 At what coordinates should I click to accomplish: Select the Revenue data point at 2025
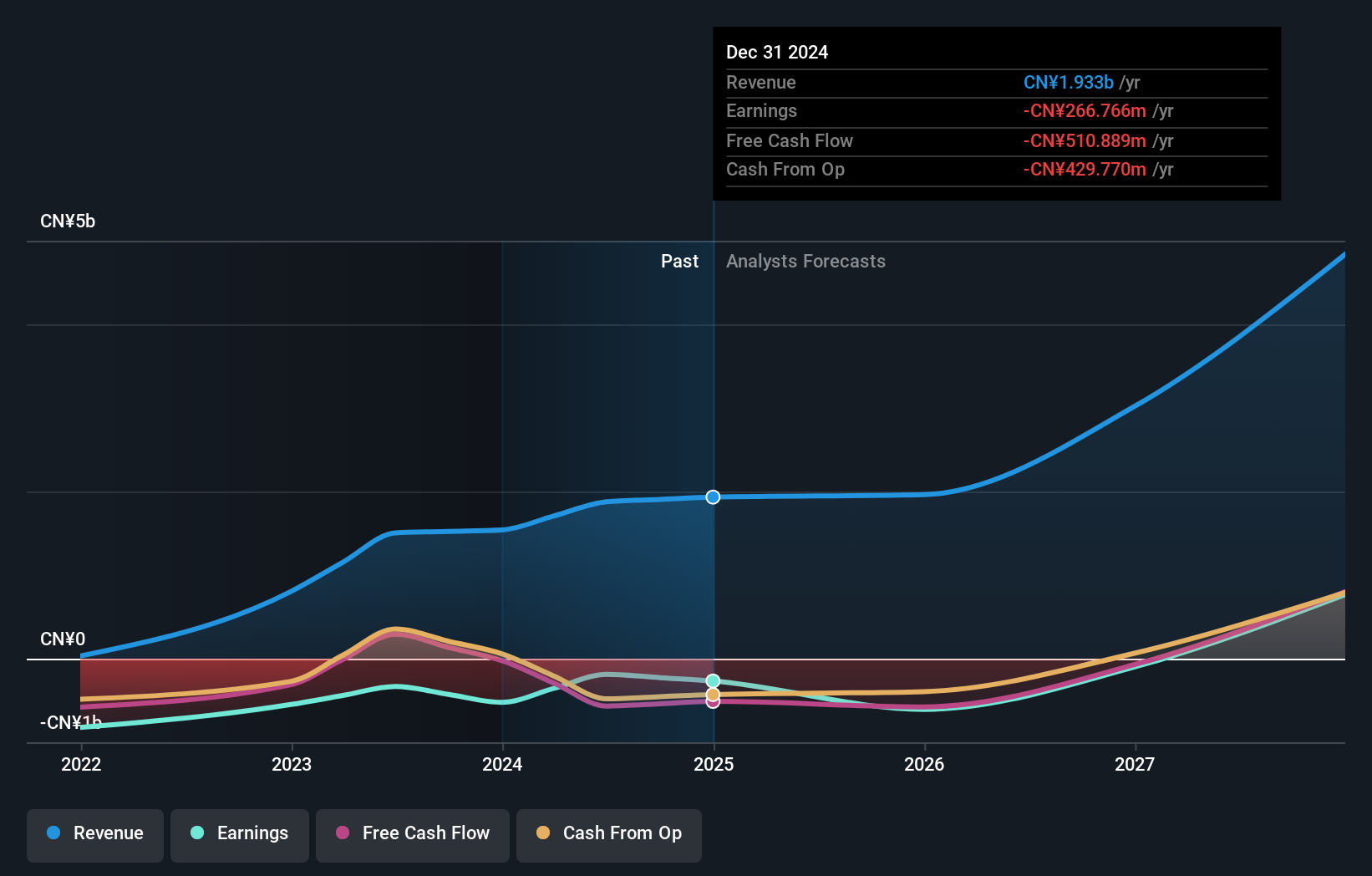click(x=713, y=497)
